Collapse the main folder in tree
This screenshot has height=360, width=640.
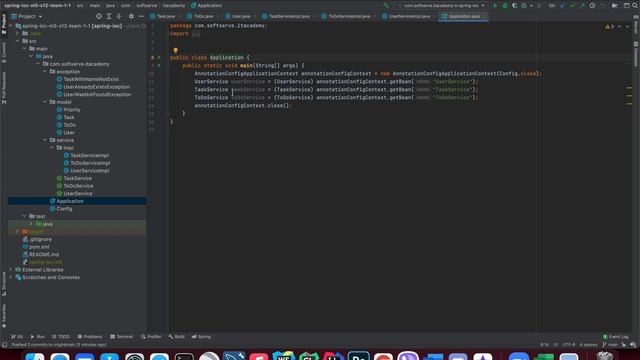coord(24,49)
